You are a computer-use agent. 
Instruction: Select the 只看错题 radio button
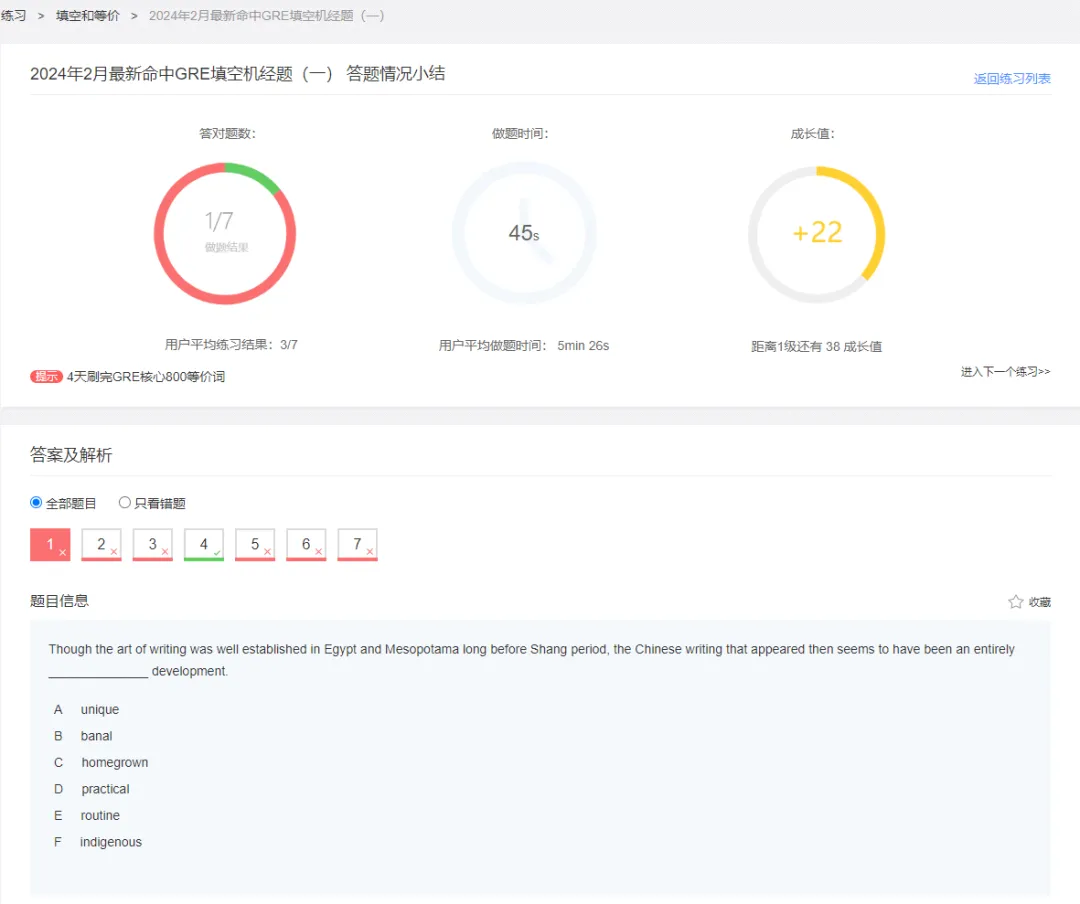(x=125, y=503)
